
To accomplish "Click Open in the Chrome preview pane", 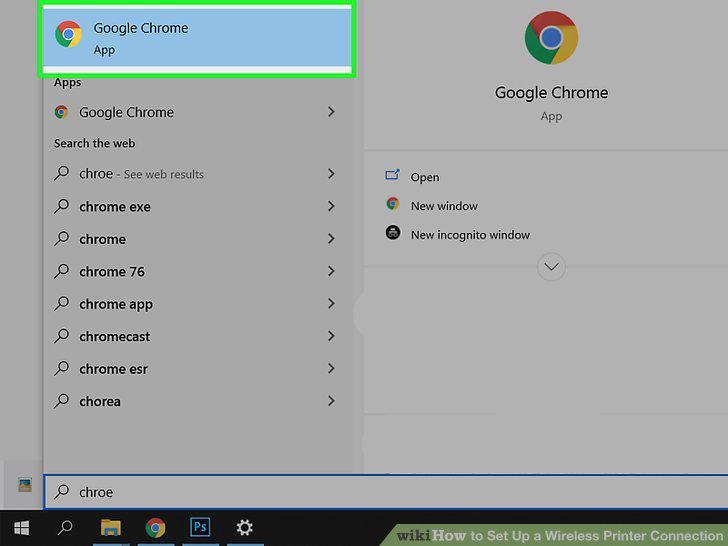I will pyautogui.click(x=425, y=177).
